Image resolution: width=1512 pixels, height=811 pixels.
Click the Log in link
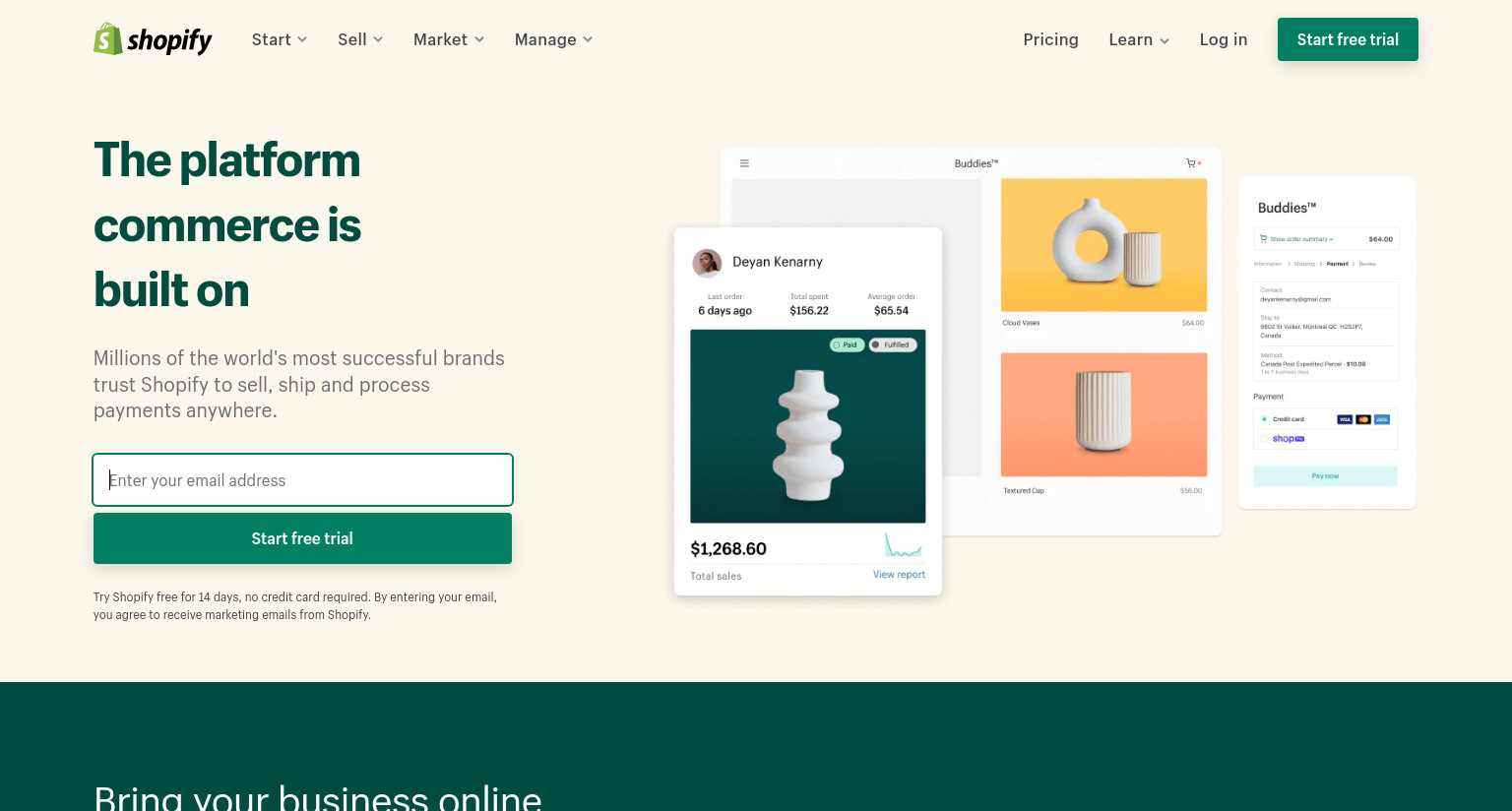point(1224,39)
